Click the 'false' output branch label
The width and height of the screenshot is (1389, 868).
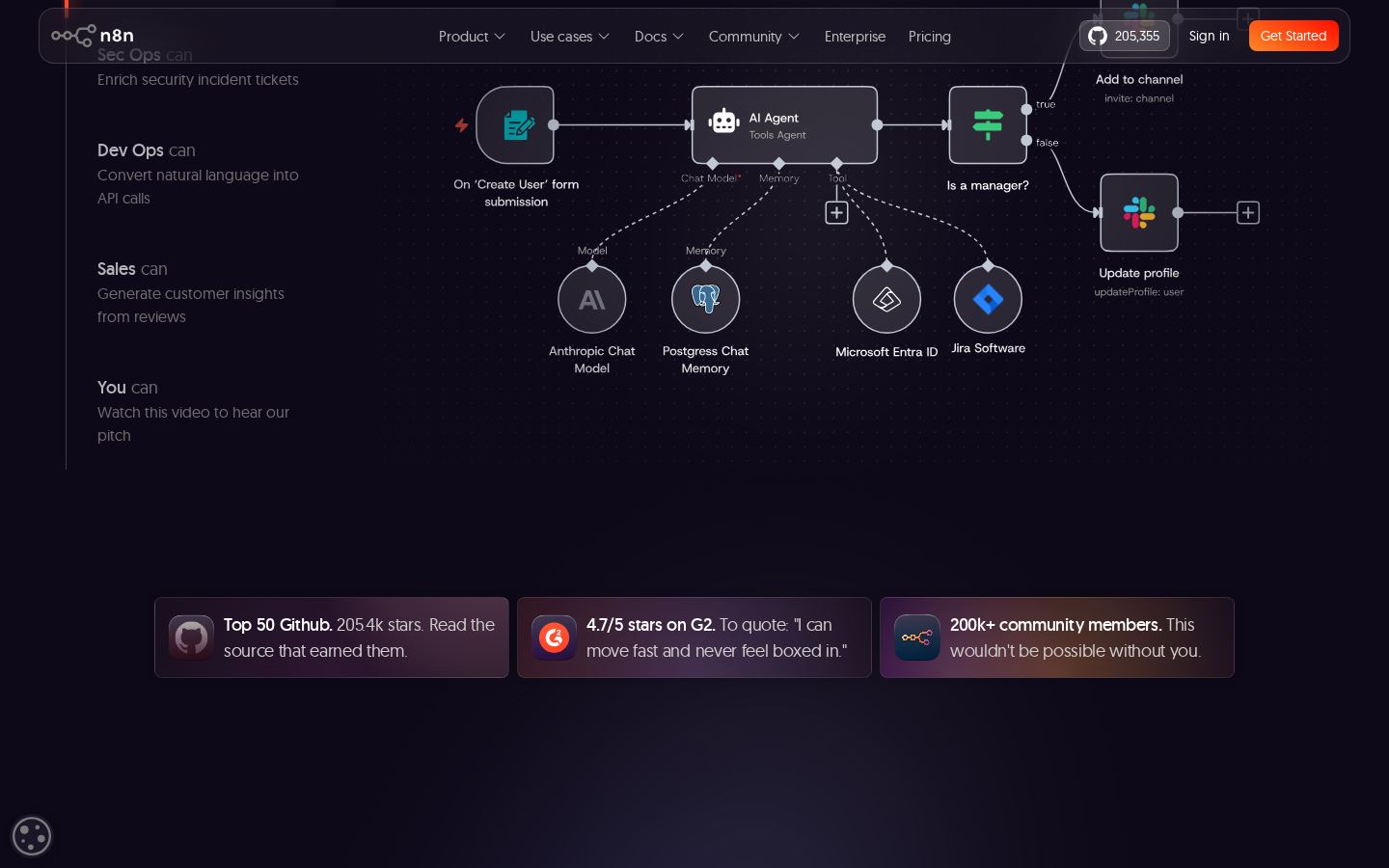(1048, 143)
